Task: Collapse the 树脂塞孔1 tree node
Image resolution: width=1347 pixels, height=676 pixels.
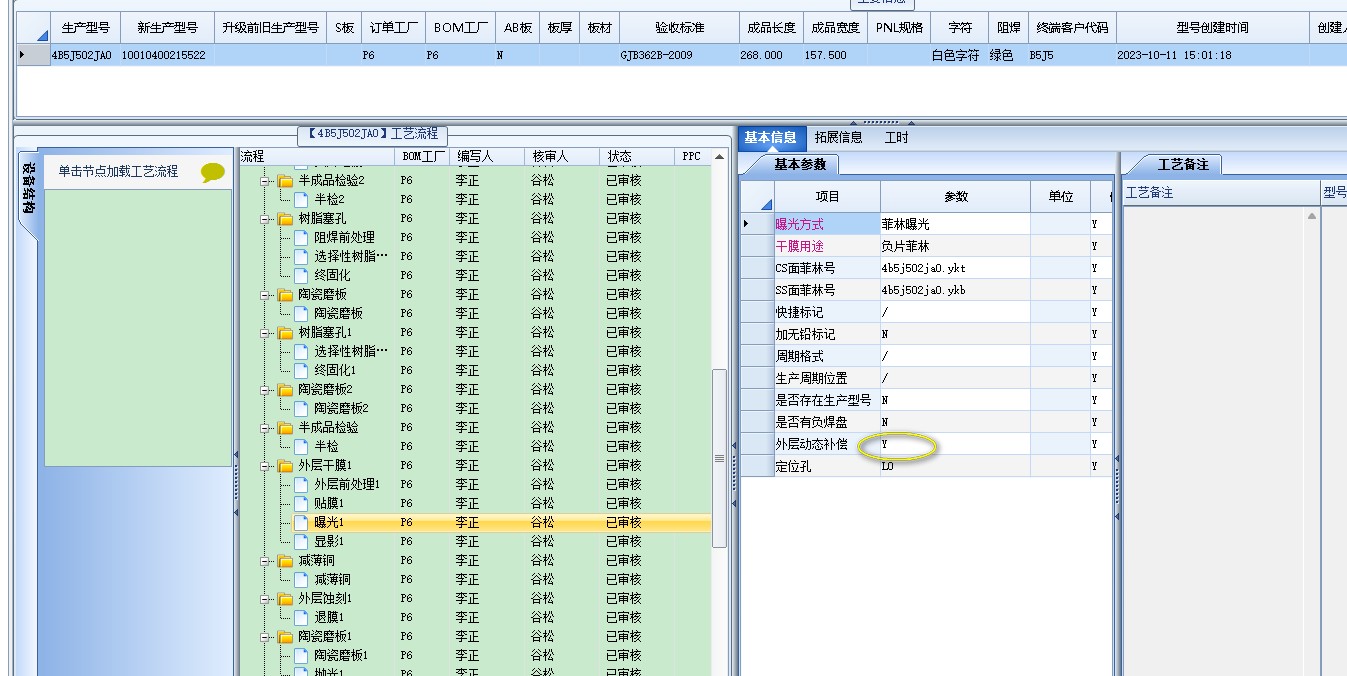Action: pos(266,332)
